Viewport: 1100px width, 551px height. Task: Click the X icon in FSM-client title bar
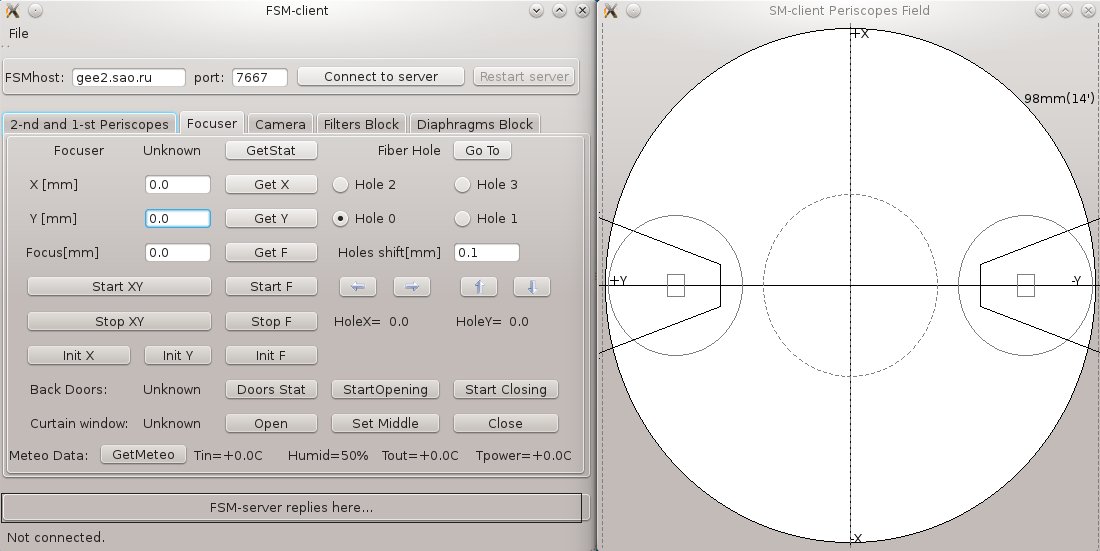click(12, 11)
